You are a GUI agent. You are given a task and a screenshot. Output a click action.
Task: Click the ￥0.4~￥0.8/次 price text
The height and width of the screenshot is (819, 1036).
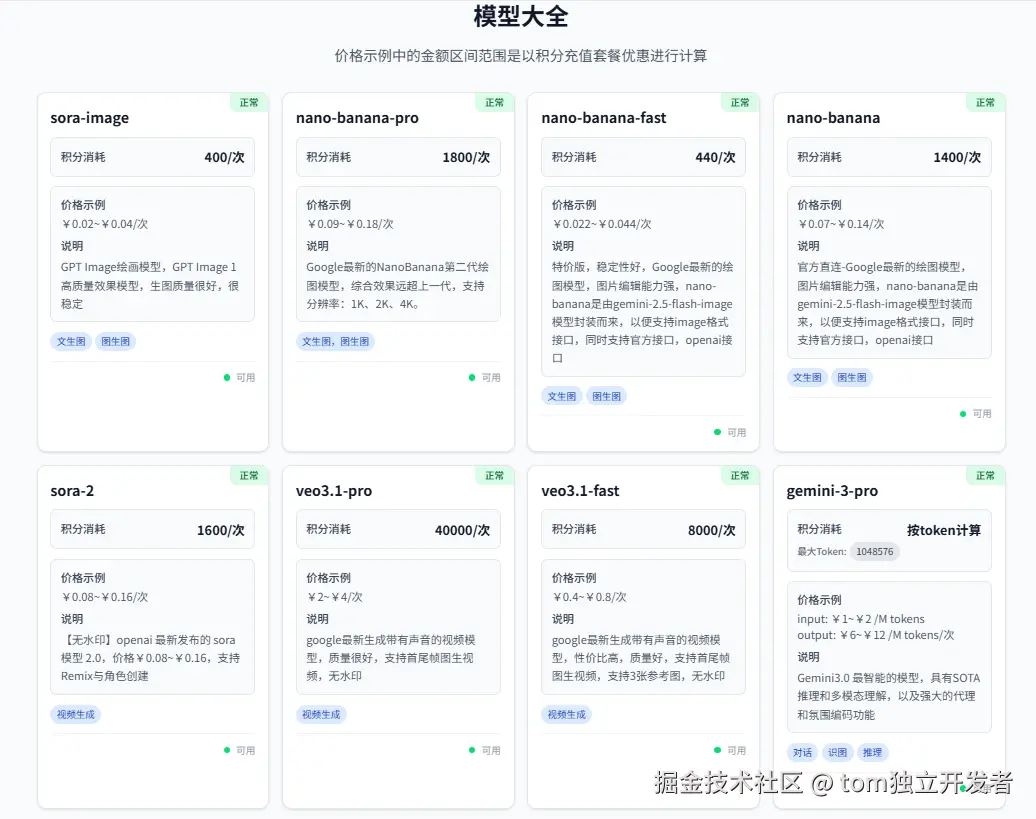pyautogui.click(x=589, y=597)
